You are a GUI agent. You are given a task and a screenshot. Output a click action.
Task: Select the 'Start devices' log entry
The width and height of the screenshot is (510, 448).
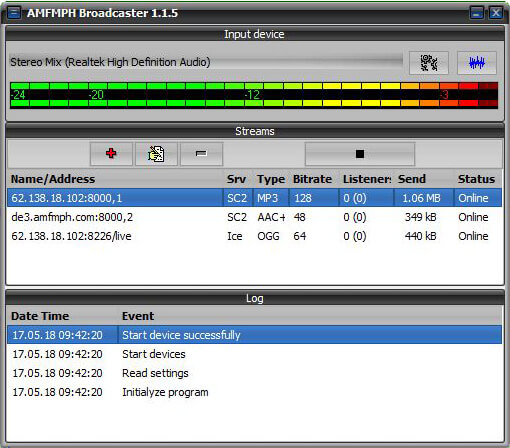pyautogui.click(x=254, y=354)
